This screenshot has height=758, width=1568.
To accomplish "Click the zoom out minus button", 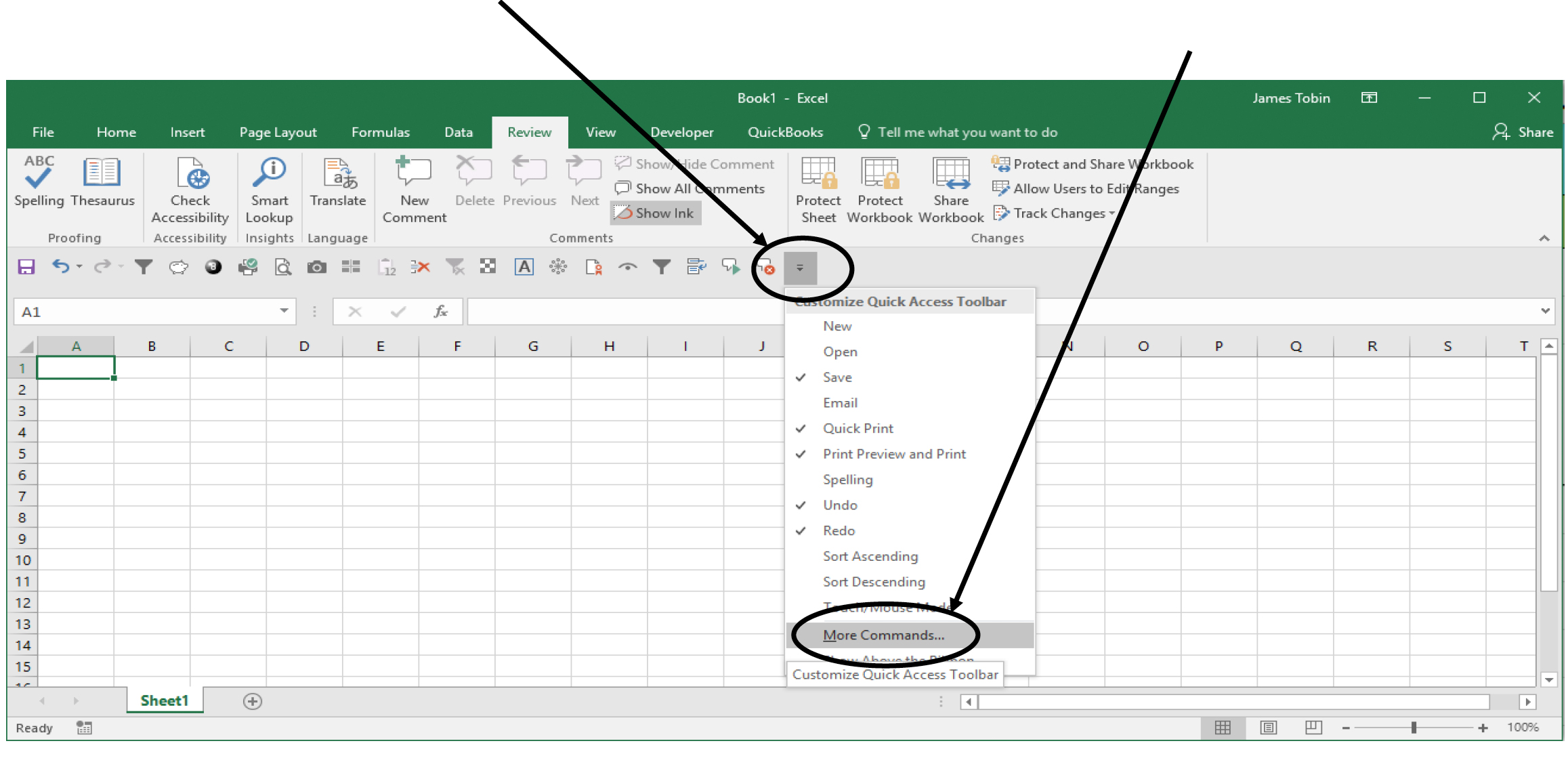I will pos(1346,728).
